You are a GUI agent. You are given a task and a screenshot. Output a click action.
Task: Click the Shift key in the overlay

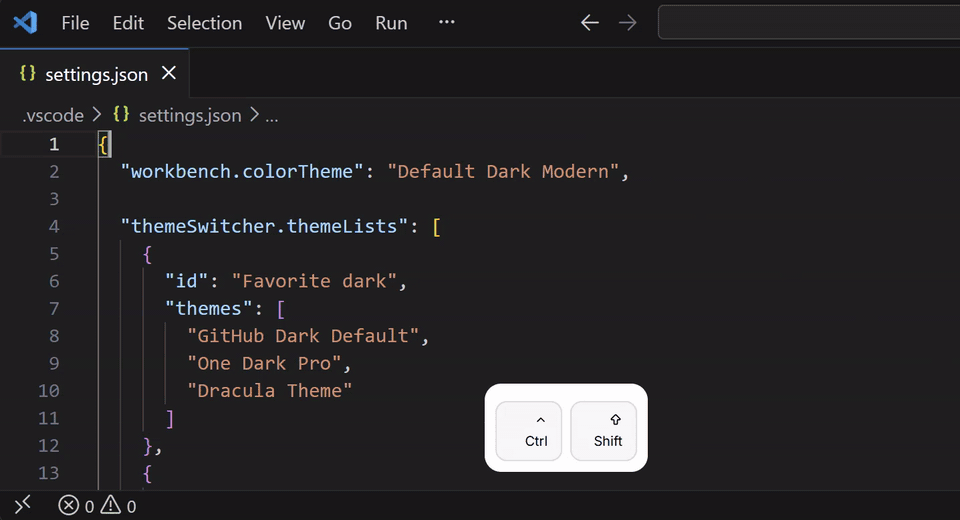point(604,431)
